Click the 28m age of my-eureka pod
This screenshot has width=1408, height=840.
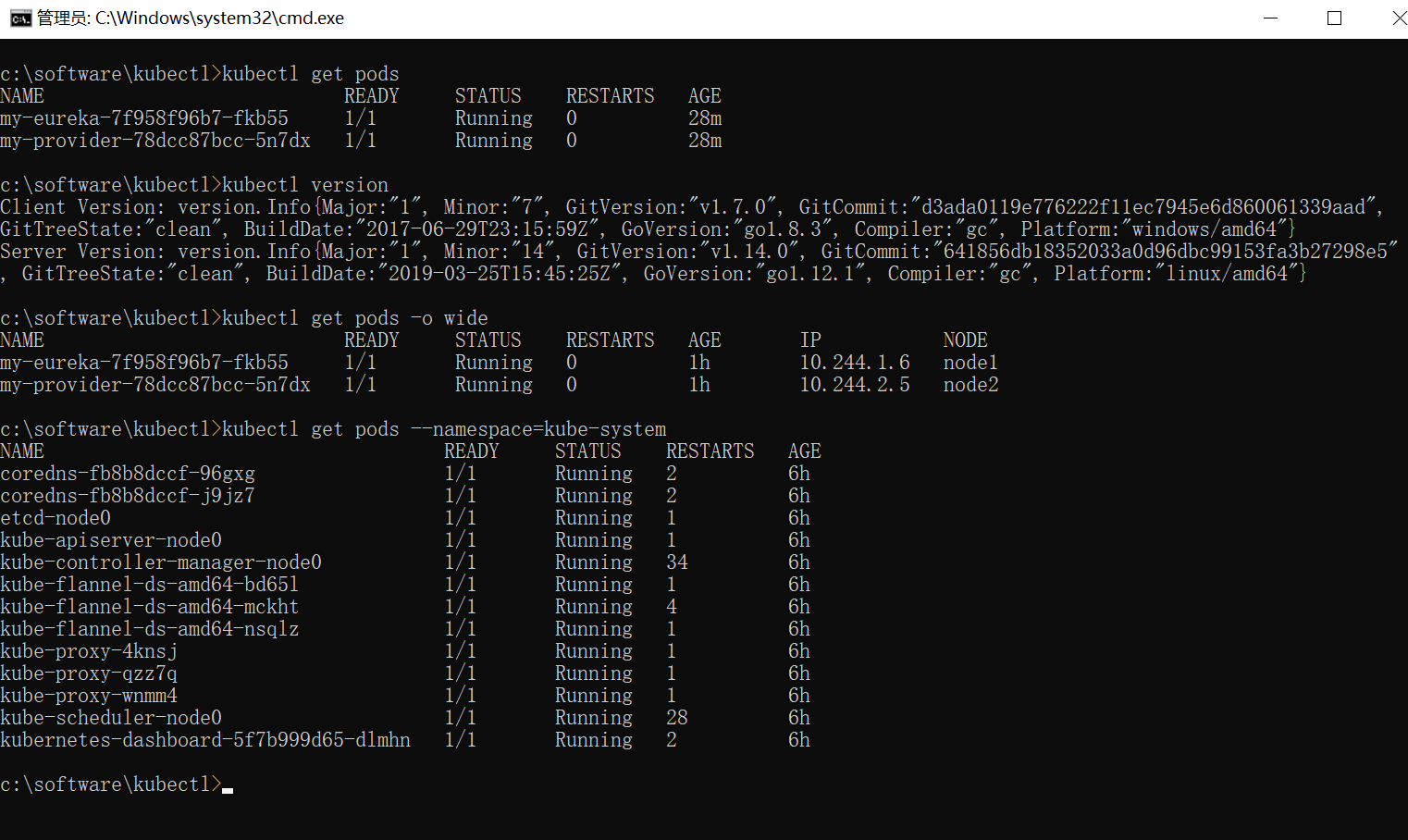(705, 118)
